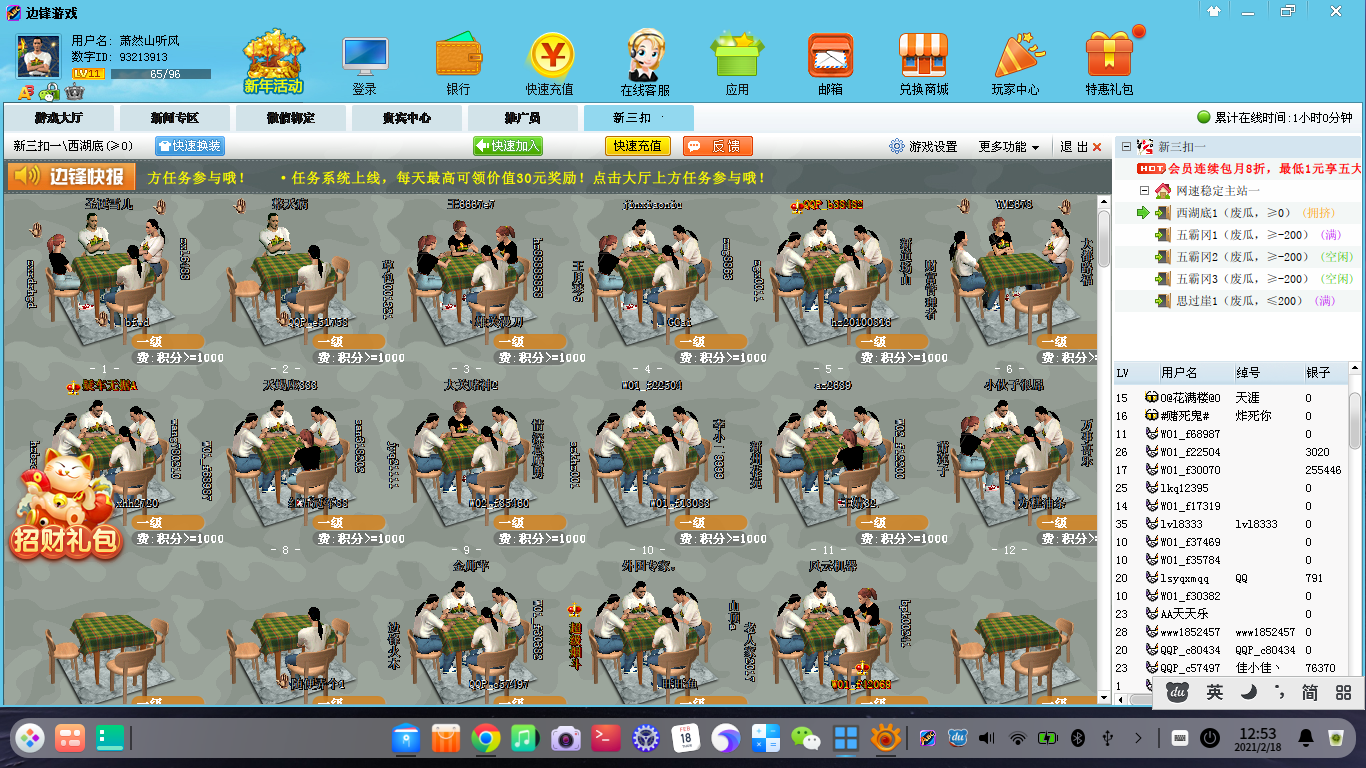This screenshot has height=768, width=1366.
Task: Click the volume icon in system tray
Action: coord(987,739)
